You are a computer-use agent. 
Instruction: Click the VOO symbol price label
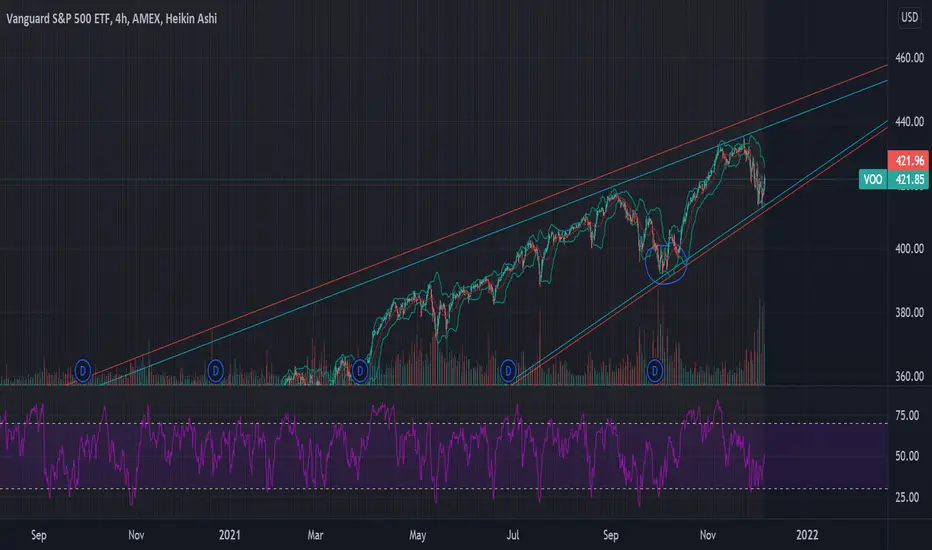[873, 180]
